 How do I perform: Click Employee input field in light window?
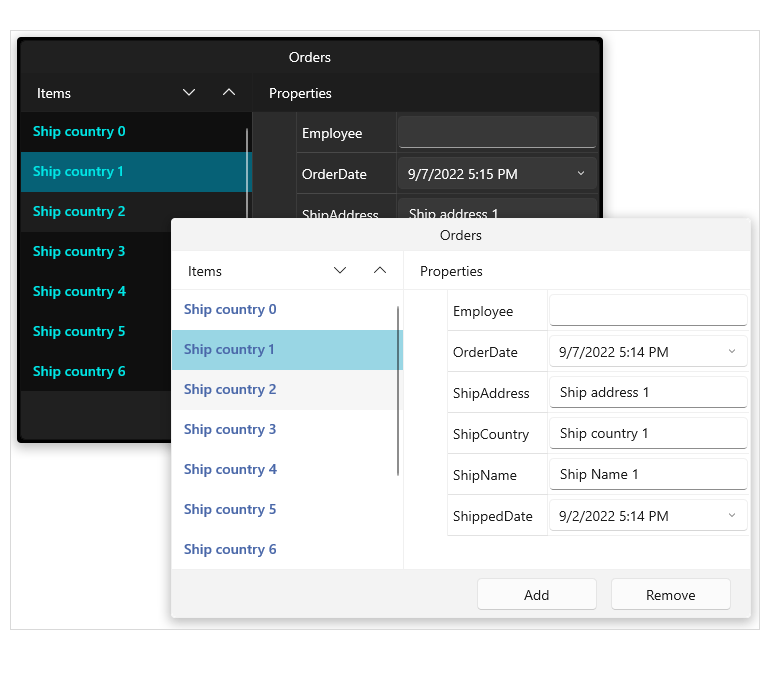click(648, 310)
